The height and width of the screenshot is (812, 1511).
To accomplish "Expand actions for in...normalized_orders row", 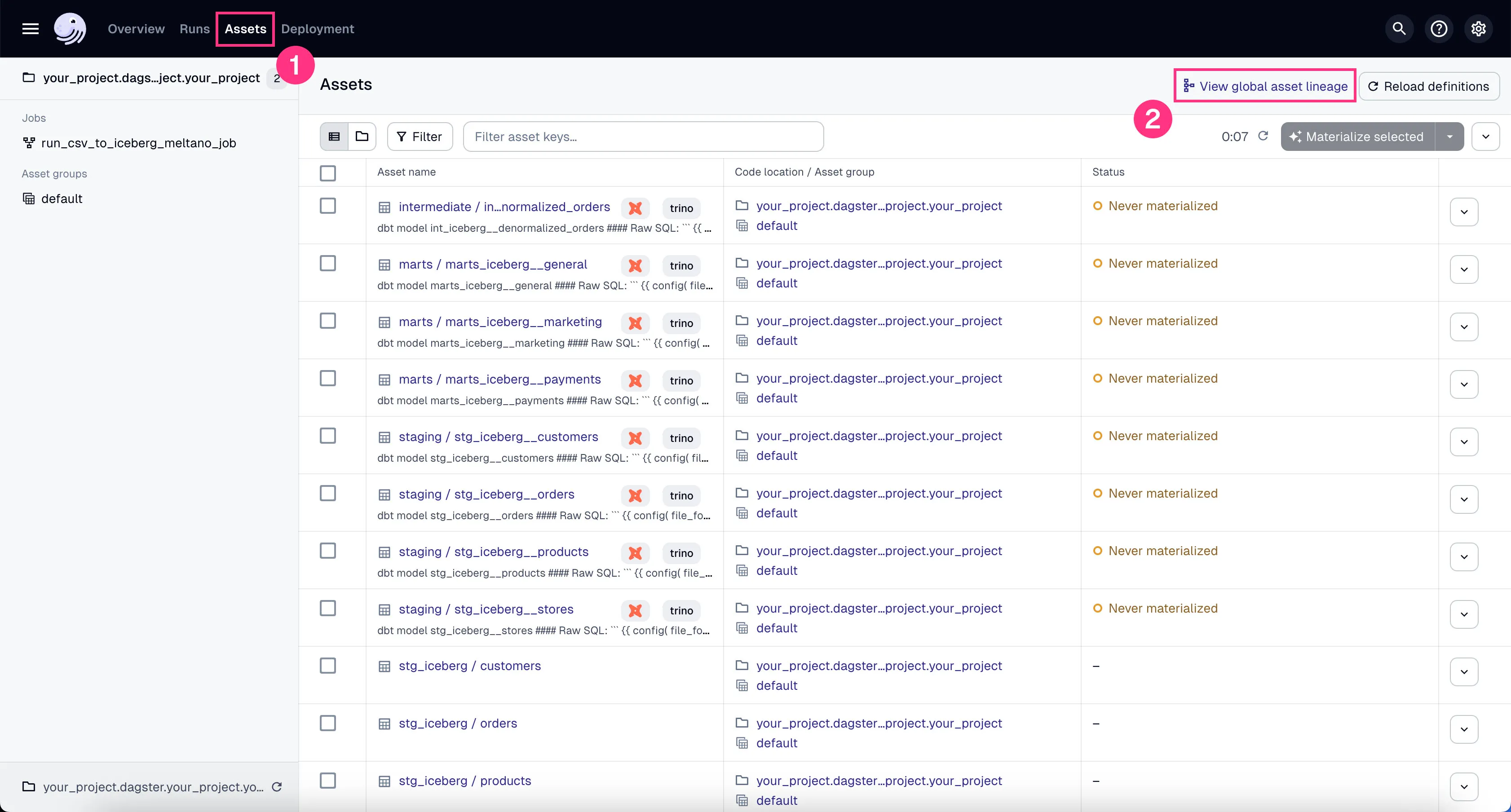I will [x=1464, y=212].
